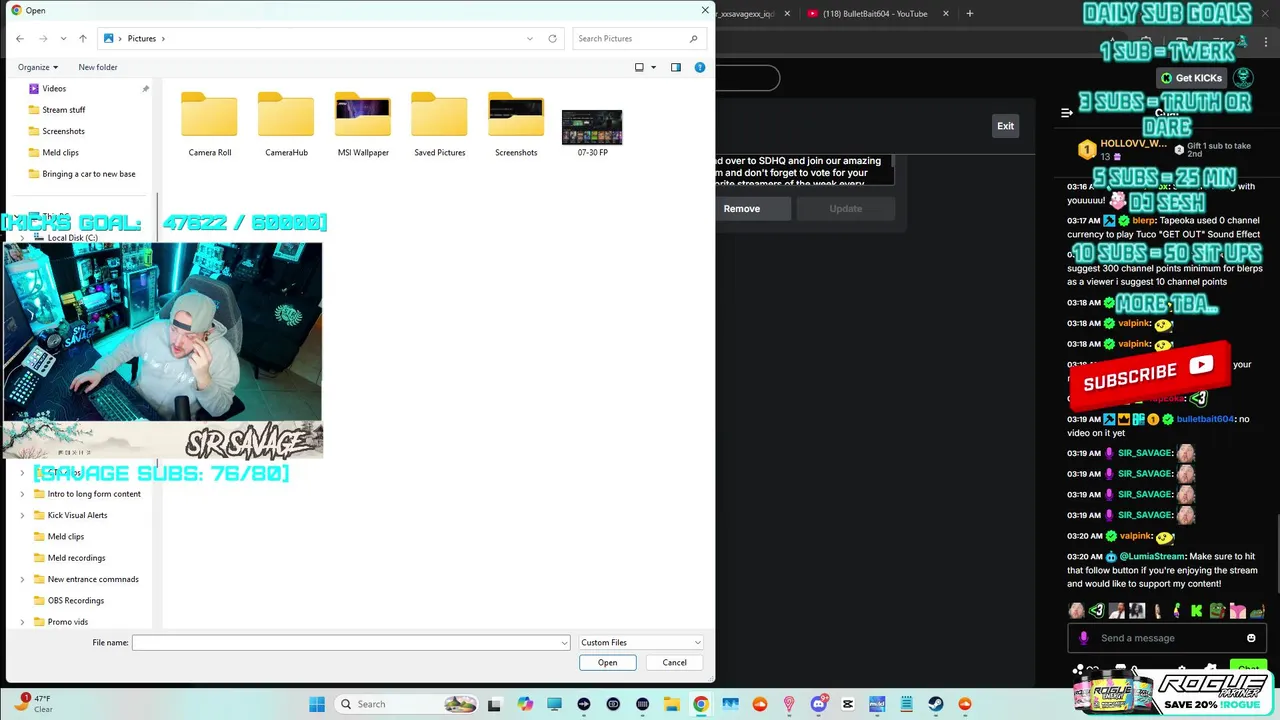Select Stream stuff in navigation pane
1280x720 pixels.
point(63,110)
